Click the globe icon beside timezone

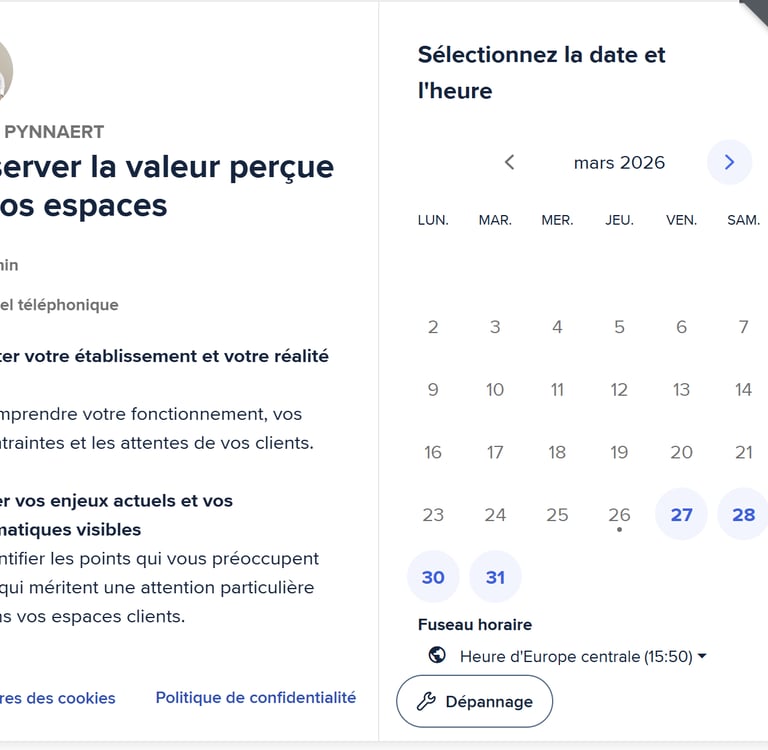coord(437,655)
